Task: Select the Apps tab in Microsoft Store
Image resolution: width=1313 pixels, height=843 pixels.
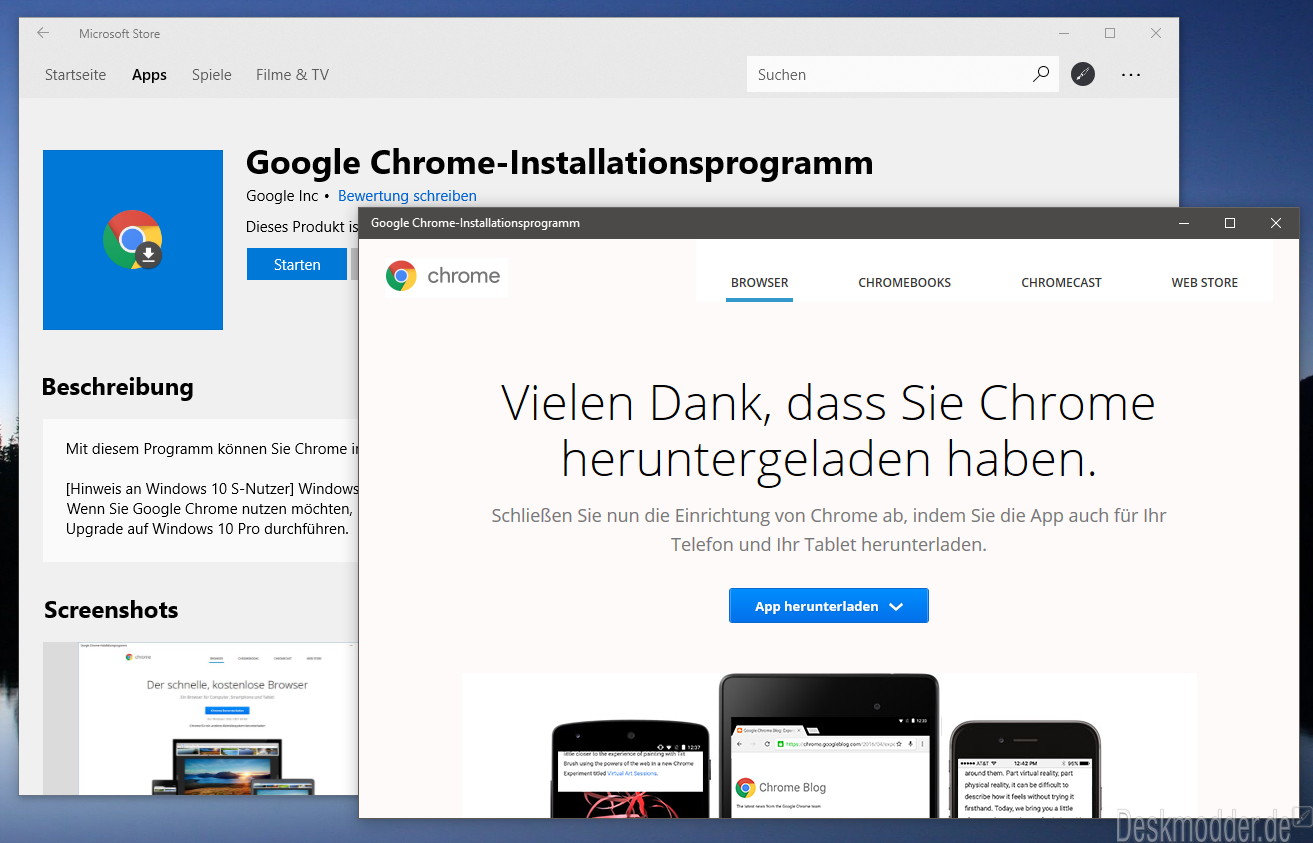Action: pos(149,75)
